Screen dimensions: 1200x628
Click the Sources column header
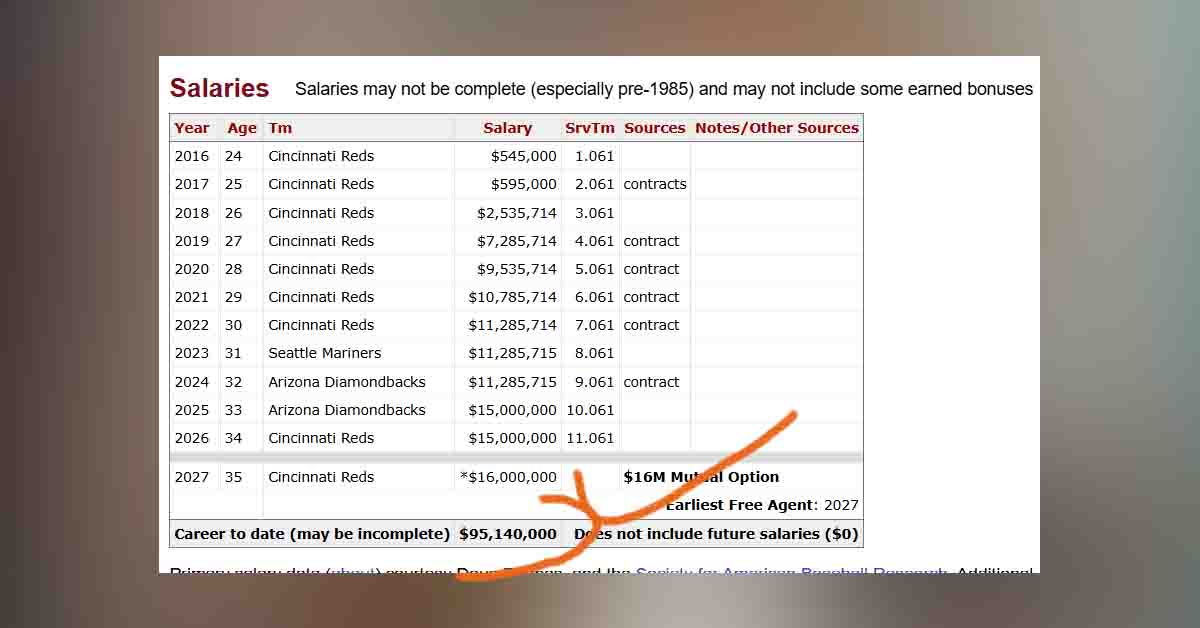[x=655, y=128]
